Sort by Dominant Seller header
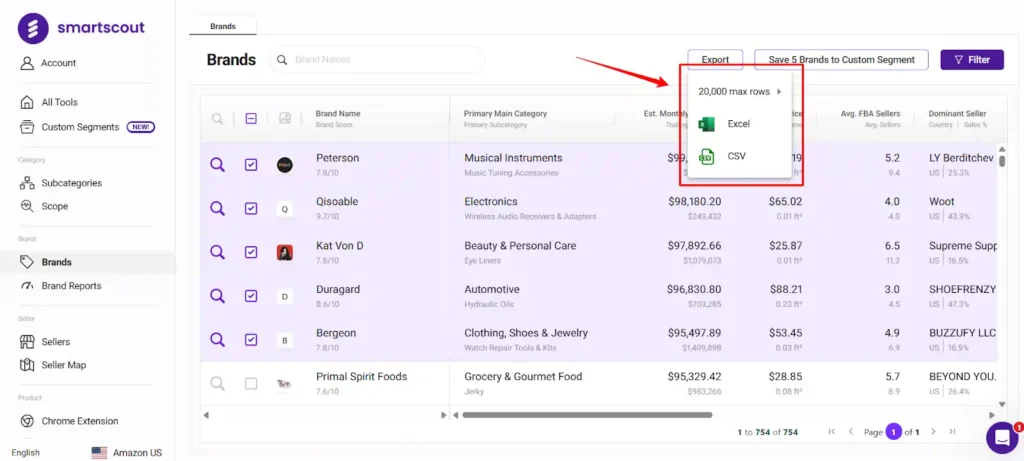 (957, 114)
